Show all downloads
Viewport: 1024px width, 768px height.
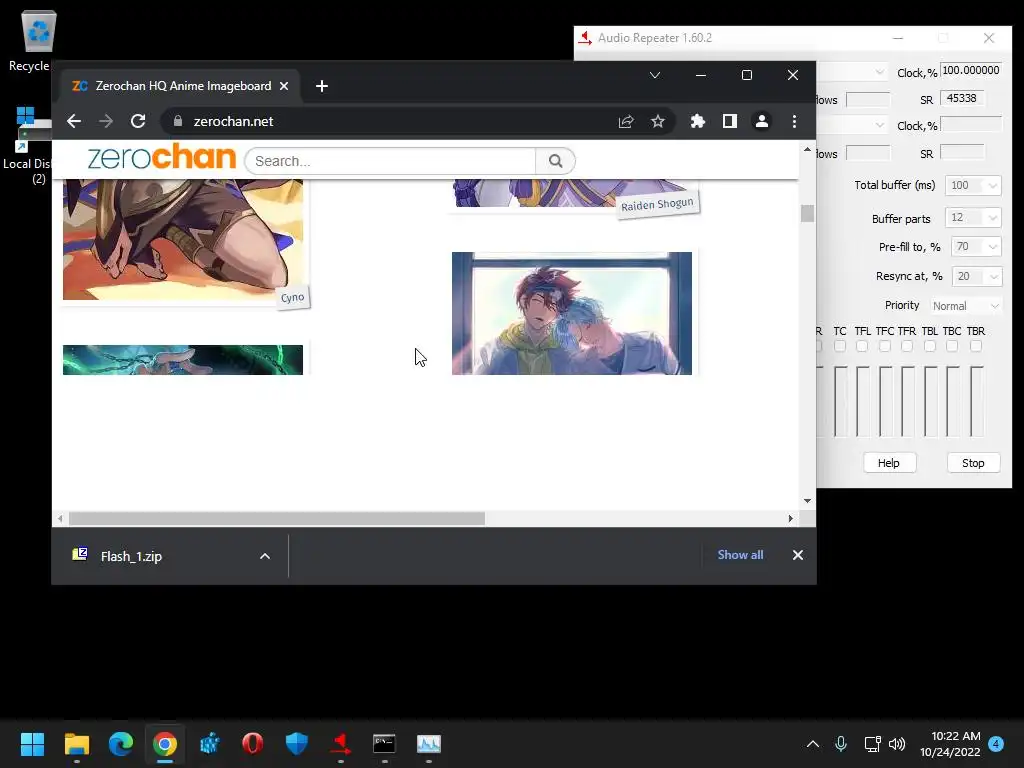click(740, 555)
